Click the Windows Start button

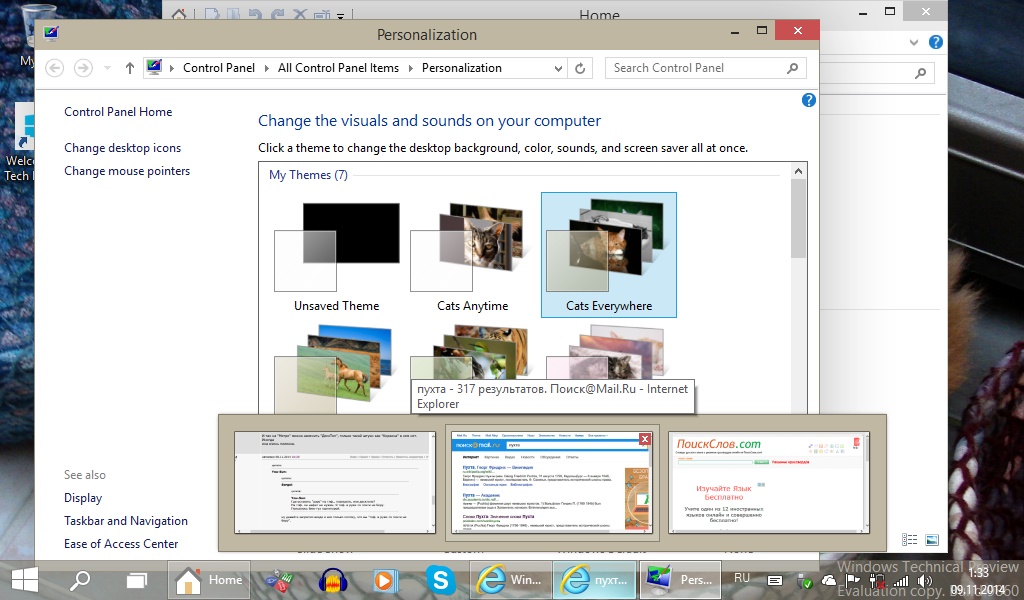pyautogui.click(x=25, y=580)
